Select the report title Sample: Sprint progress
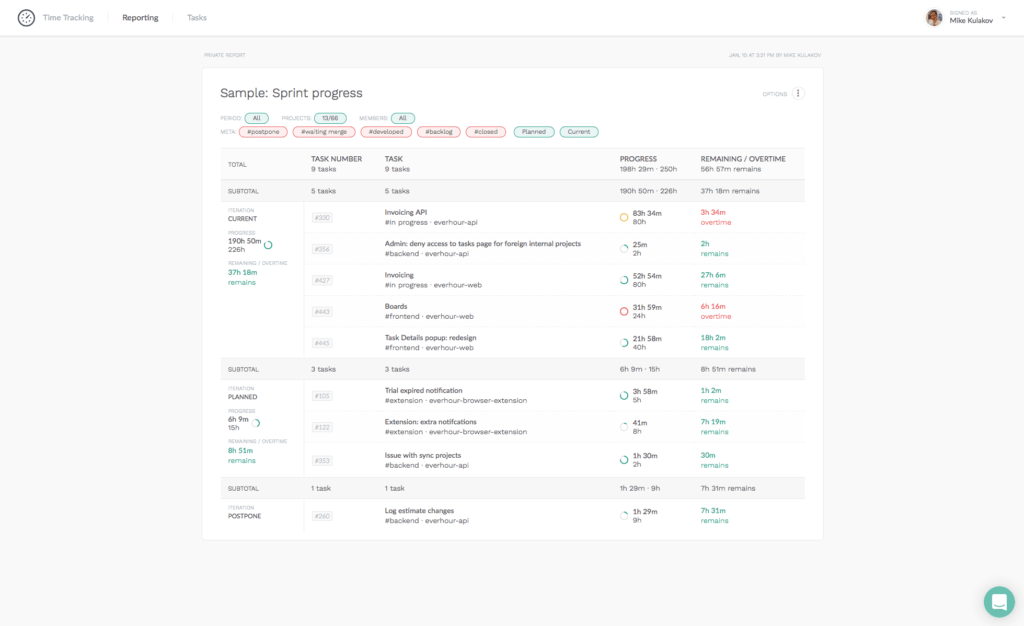Image resolution: width=1024 pixels, height=626 pixels. (x=291, y=92)
